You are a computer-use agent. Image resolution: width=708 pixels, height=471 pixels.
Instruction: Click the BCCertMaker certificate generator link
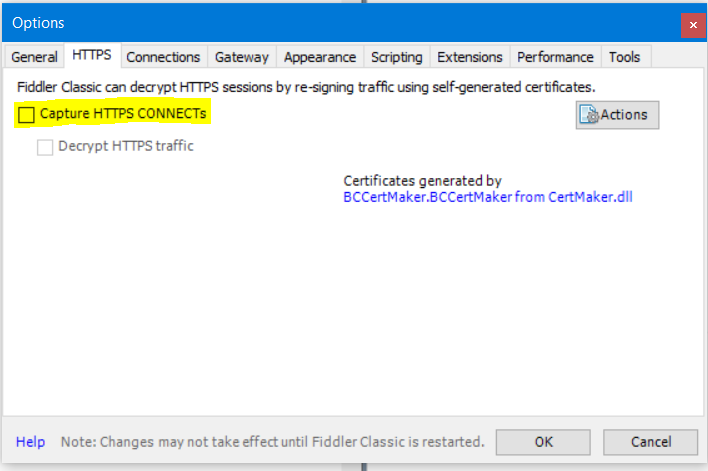(x=487, y=197)
